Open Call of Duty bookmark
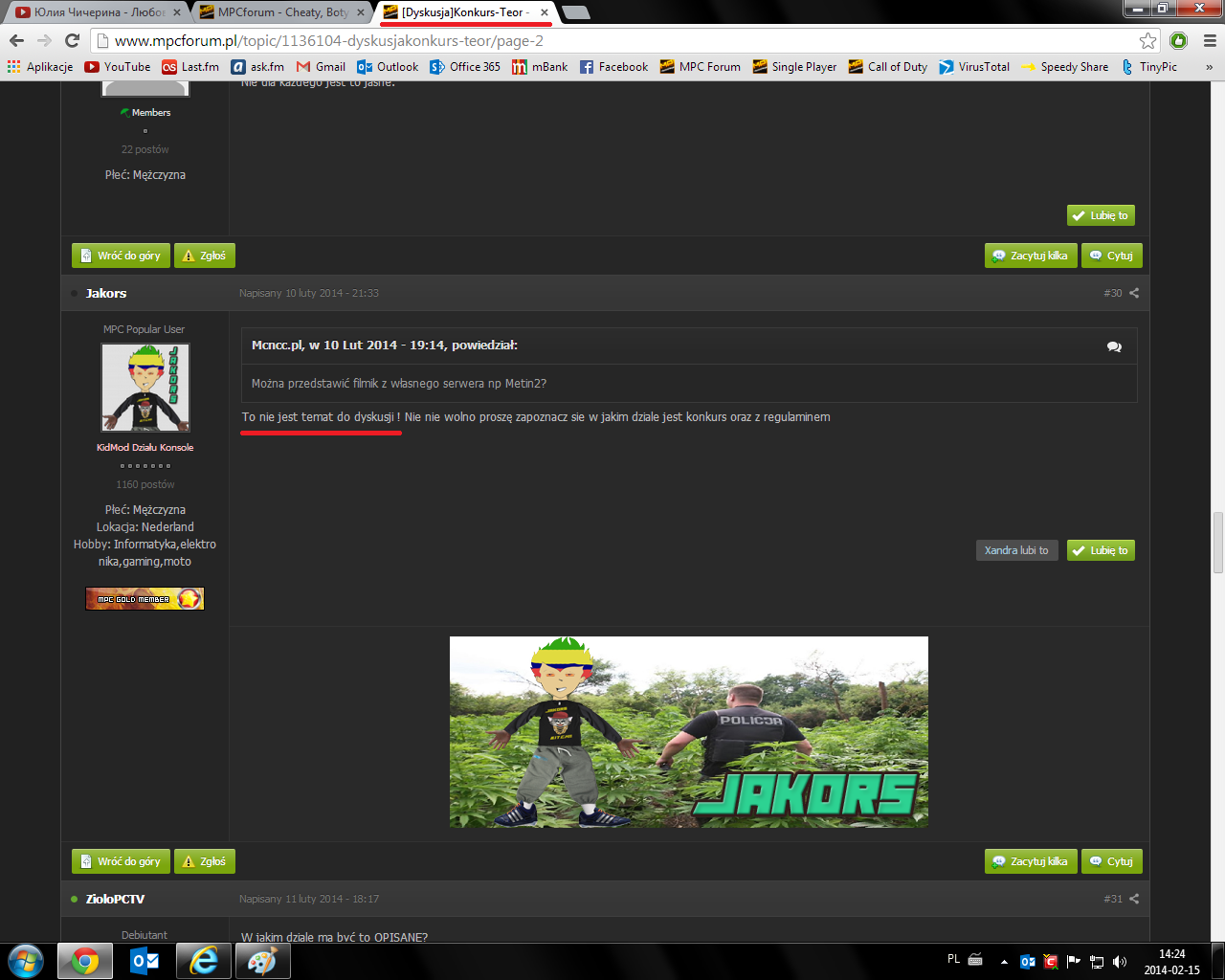This screenshot has height=980, width=1225. click(x=888, y=67)
